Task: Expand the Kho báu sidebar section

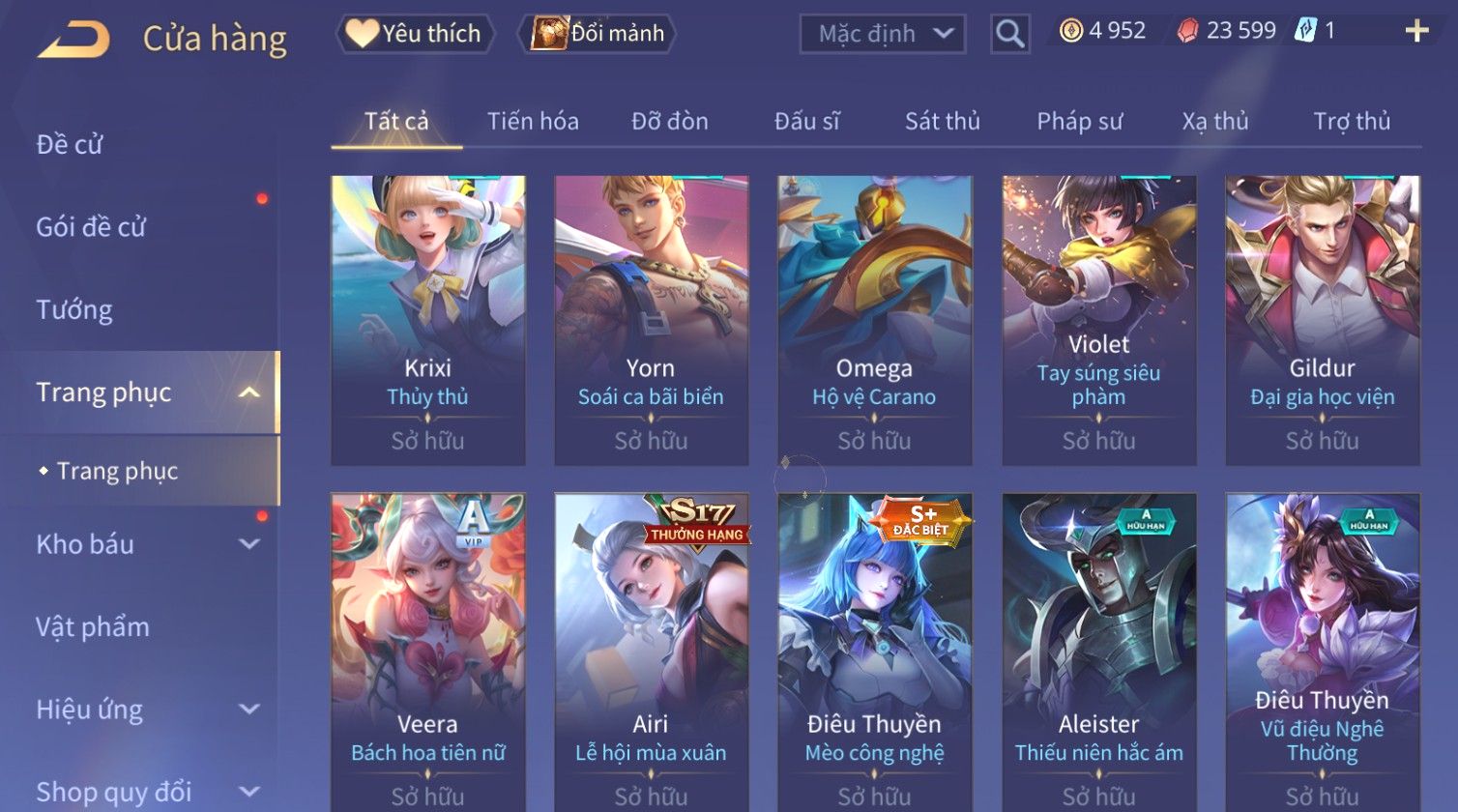Action: 249,544
